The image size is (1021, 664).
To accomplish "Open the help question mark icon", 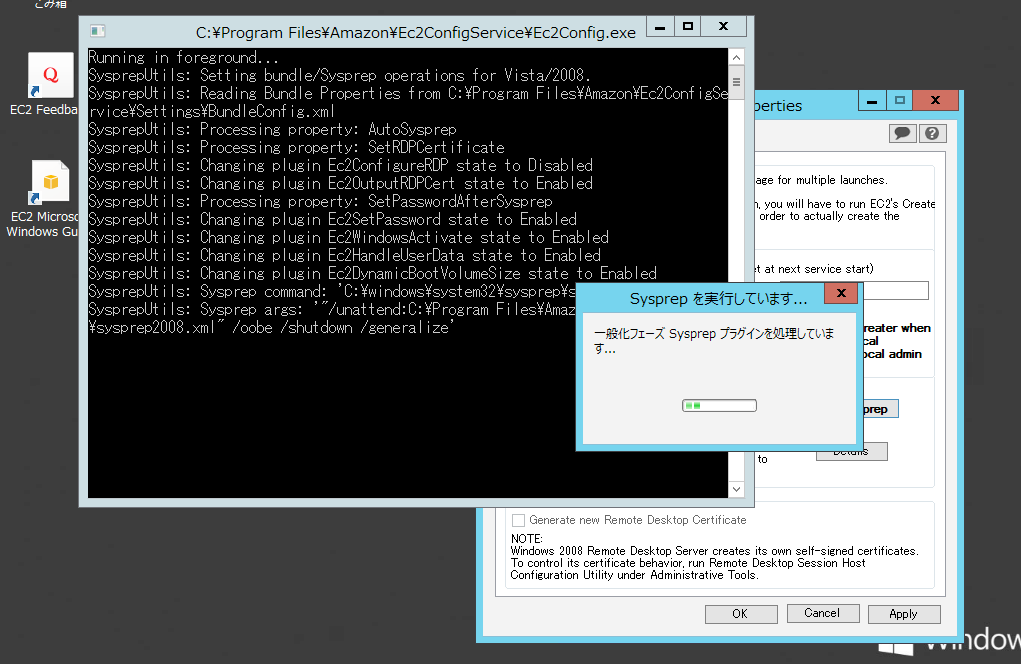I will (x=931, y=132).
